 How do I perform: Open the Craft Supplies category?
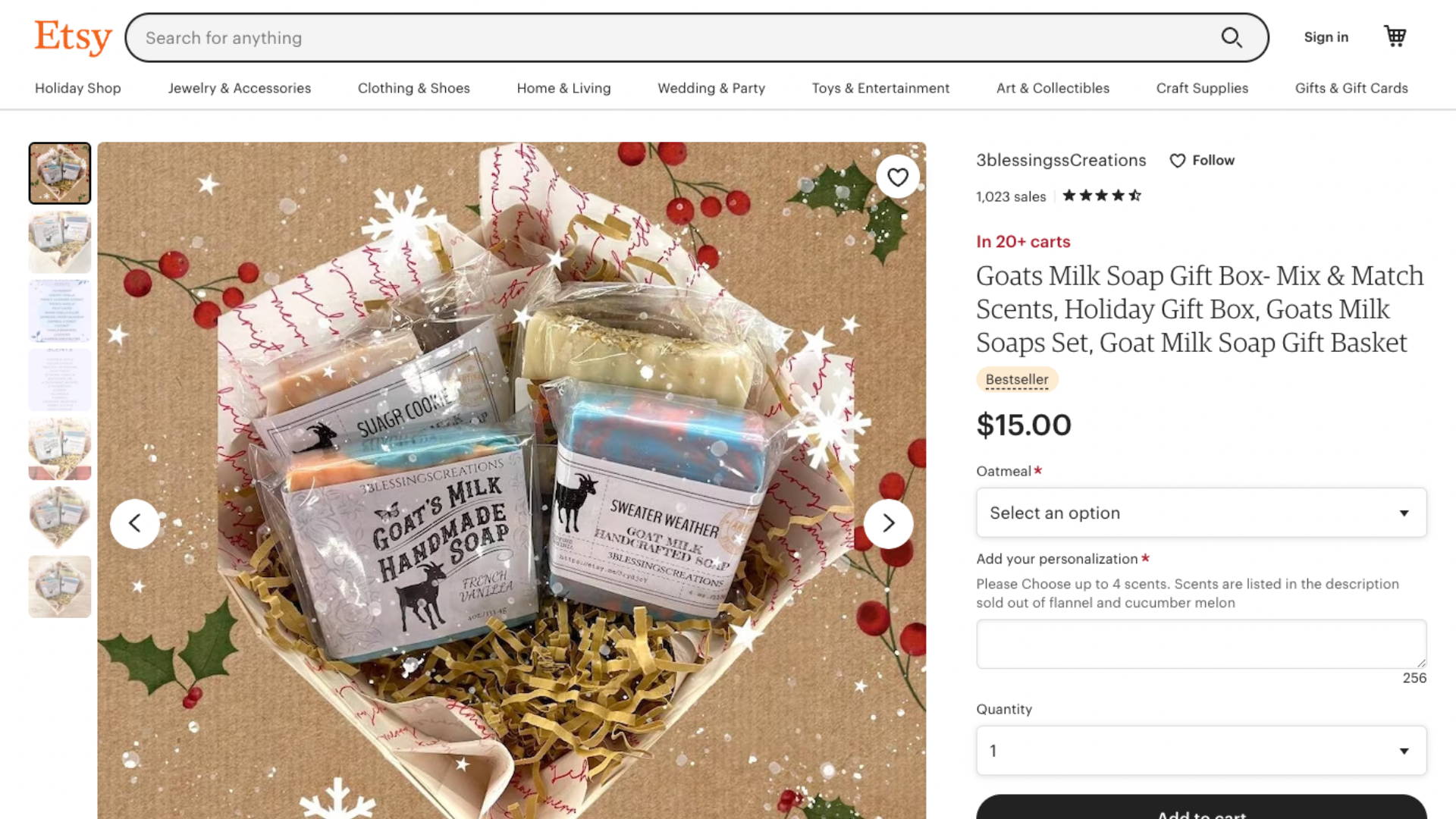[x=1202, y=88]
